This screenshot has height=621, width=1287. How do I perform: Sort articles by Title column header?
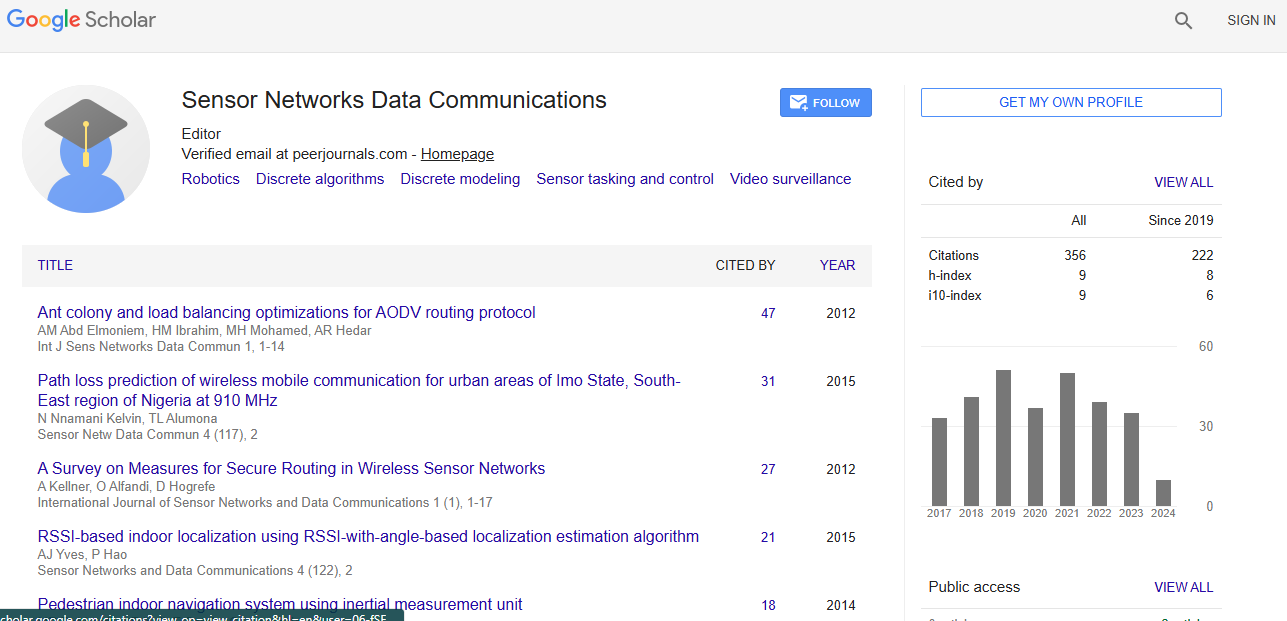(x=55, y=265)
